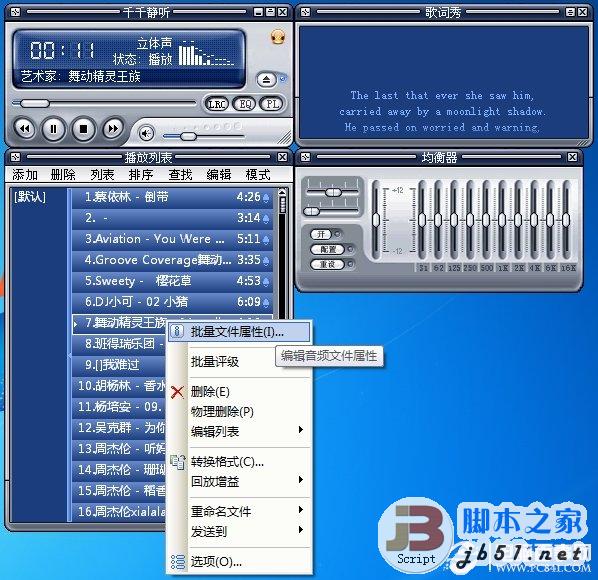Viewport: 598px width, 580px height.
Task: Select track 16.周杰伦xialala
Action: coord(119,512)
